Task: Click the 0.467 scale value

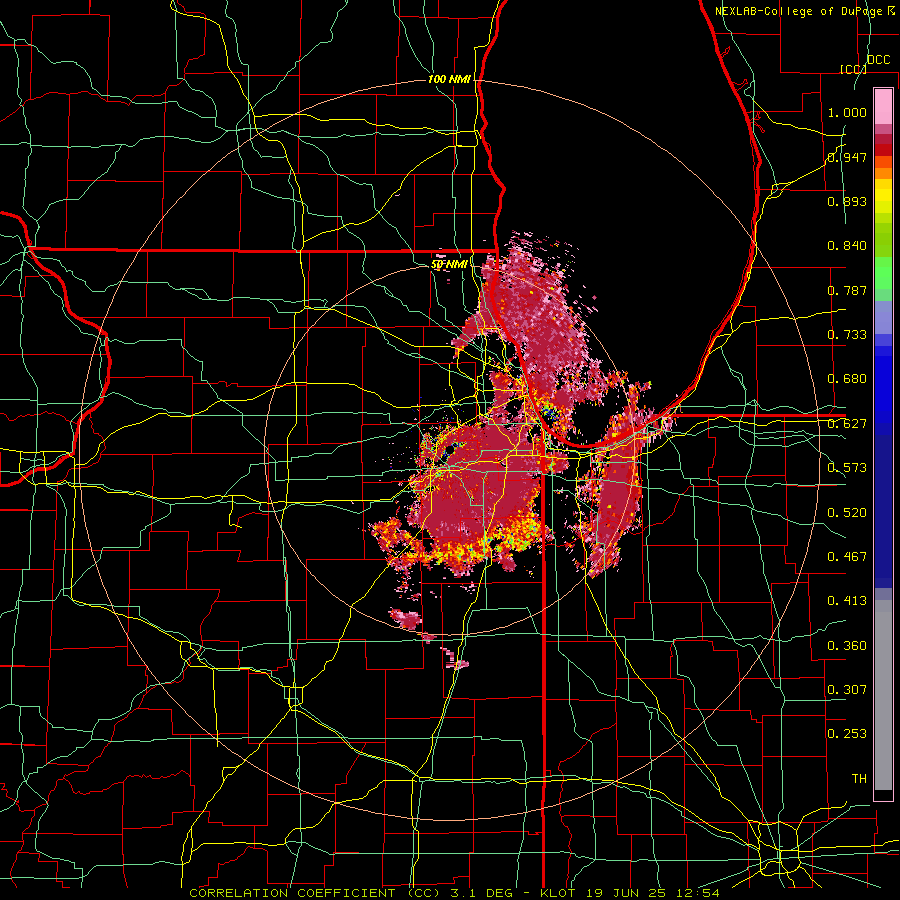Action: [847, 557]
